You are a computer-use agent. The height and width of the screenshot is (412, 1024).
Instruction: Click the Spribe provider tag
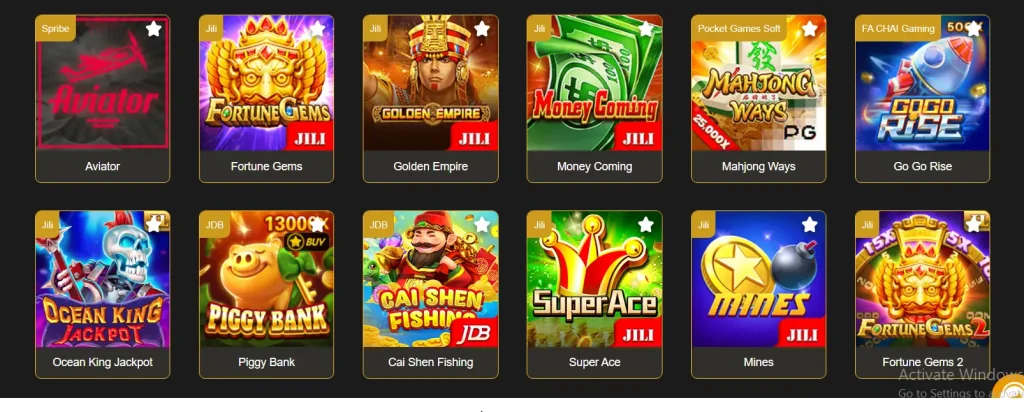(56, 28)
